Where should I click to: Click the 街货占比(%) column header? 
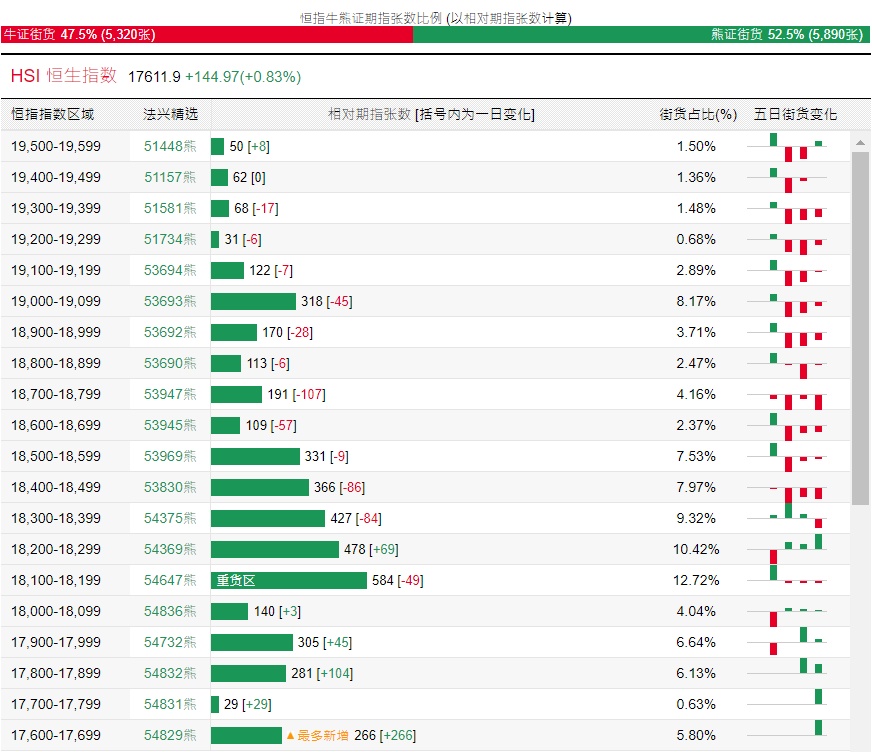pos(698,115)
